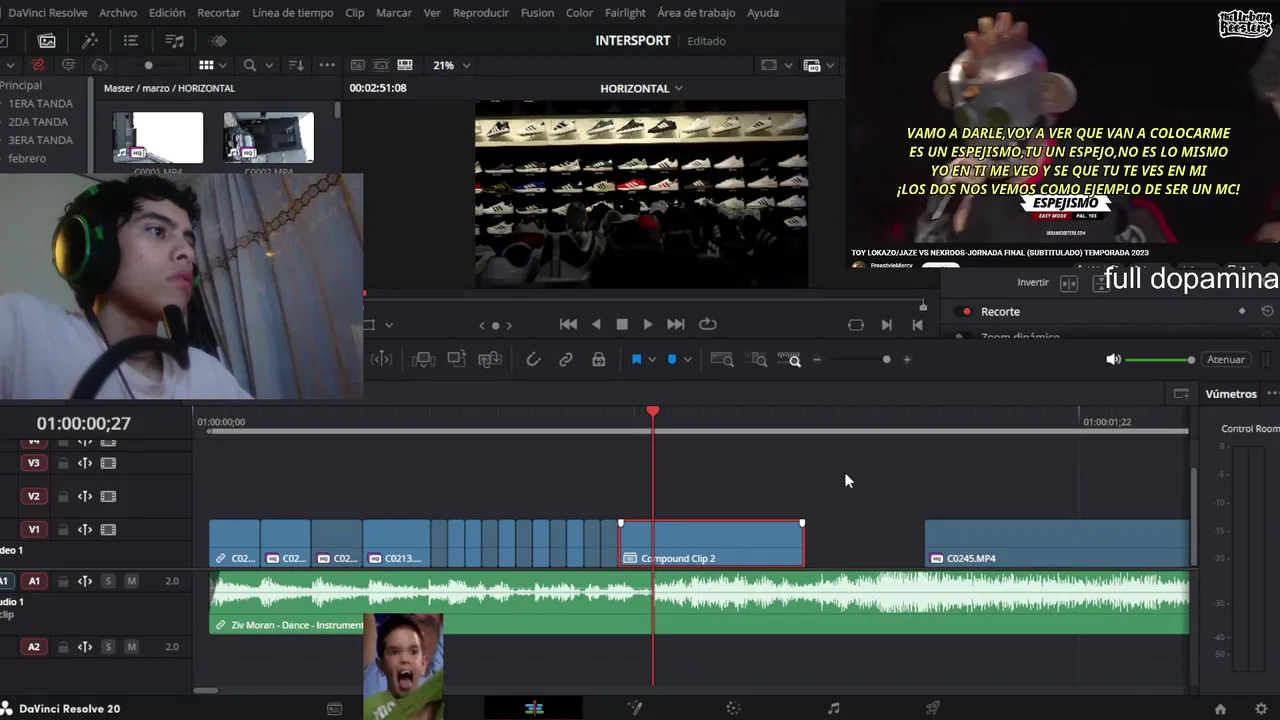
Task: Click the loop playback icon
Action: pyautogui.click(x=708, y=324)
